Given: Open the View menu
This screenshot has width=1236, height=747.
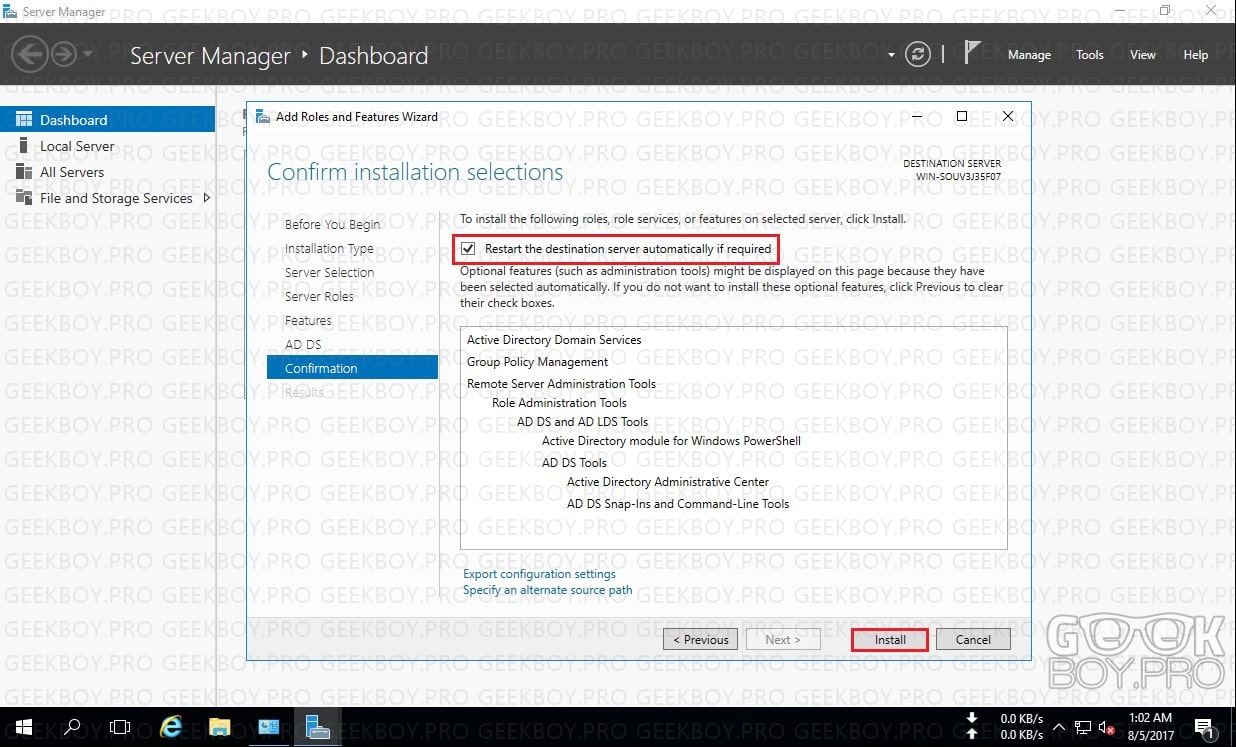Looking at the screenshot, I should (1143, 55).
